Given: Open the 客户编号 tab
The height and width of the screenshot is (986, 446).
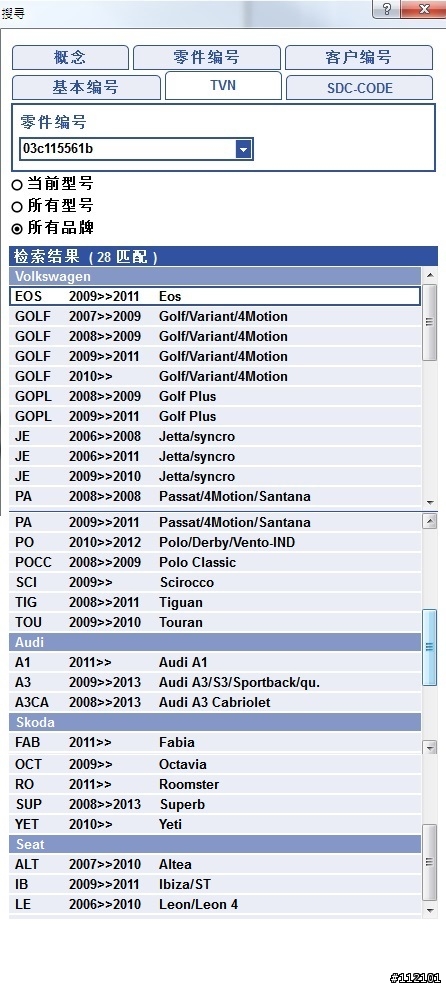Looking at the screenshot, I should [x=359, y=58].
